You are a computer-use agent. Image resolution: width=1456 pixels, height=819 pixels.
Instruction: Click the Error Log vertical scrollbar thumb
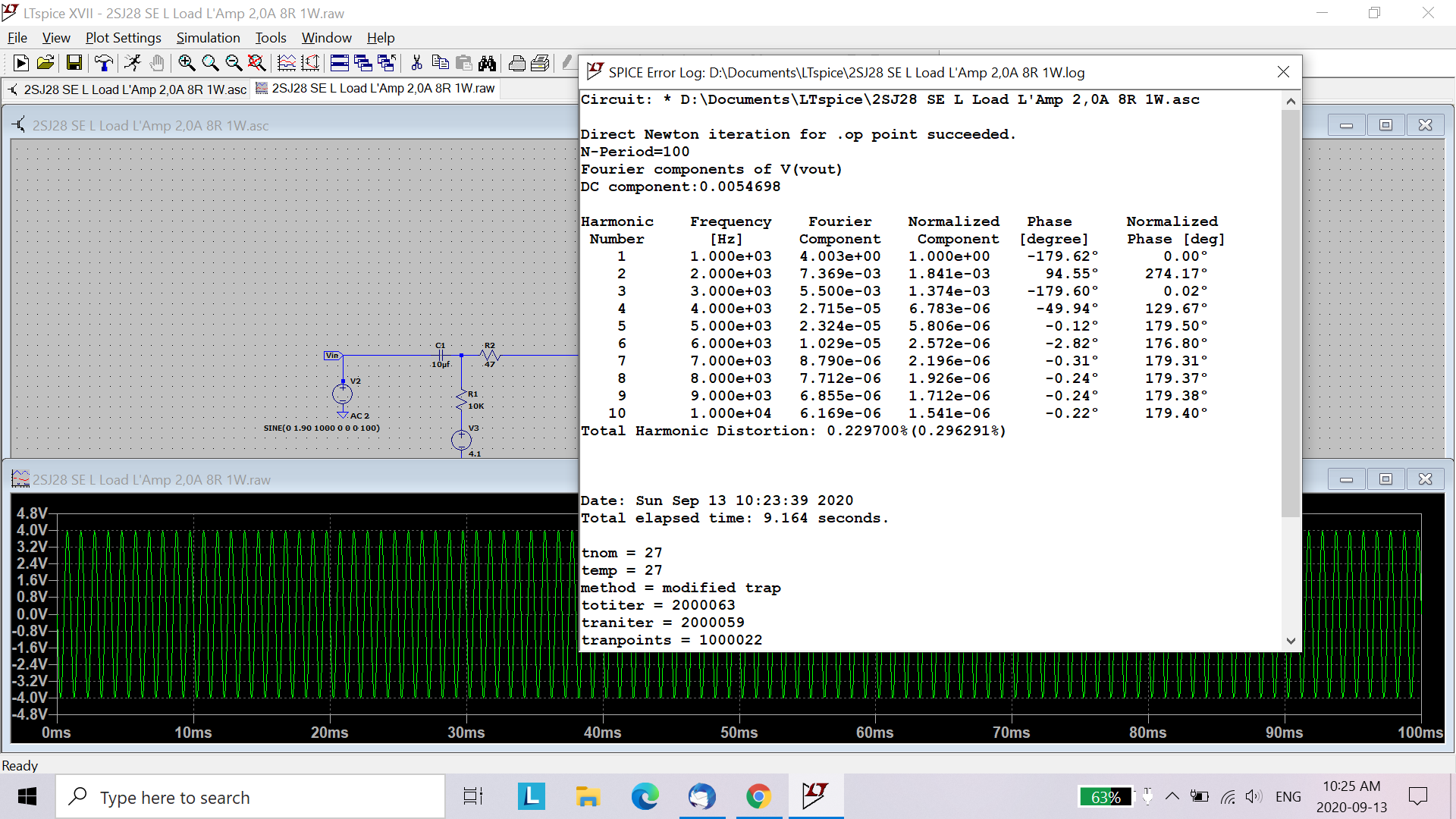(x=1291, y=313)
